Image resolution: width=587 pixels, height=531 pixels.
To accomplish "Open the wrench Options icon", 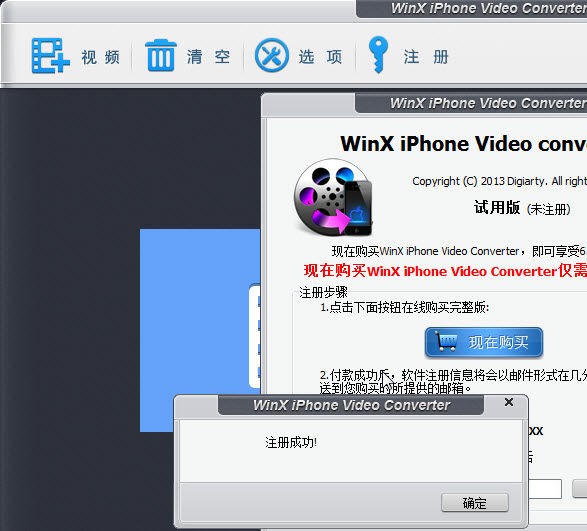I will tap(272, 55).
